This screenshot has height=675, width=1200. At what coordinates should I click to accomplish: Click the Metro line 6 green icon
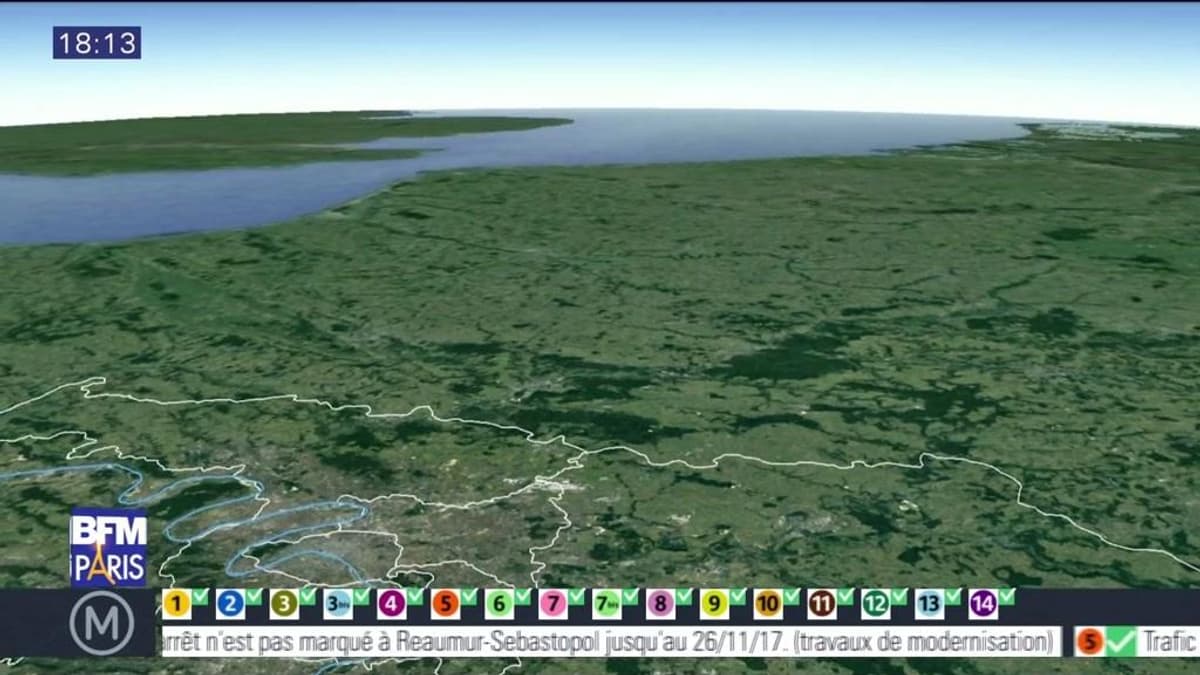point(499,604)
